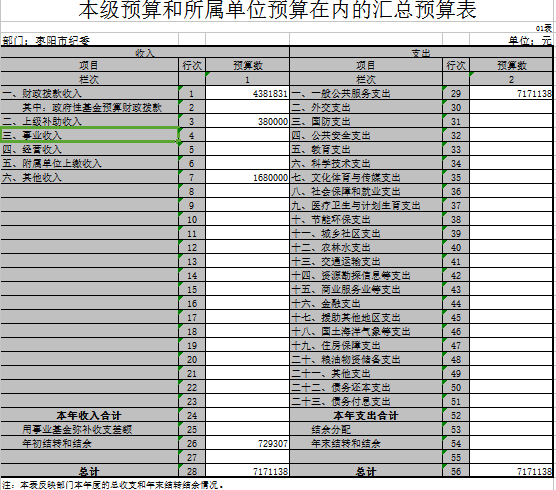Click the expenditure 总计 value in row 56
The image size is (556, 490).
tap(511, 471)
